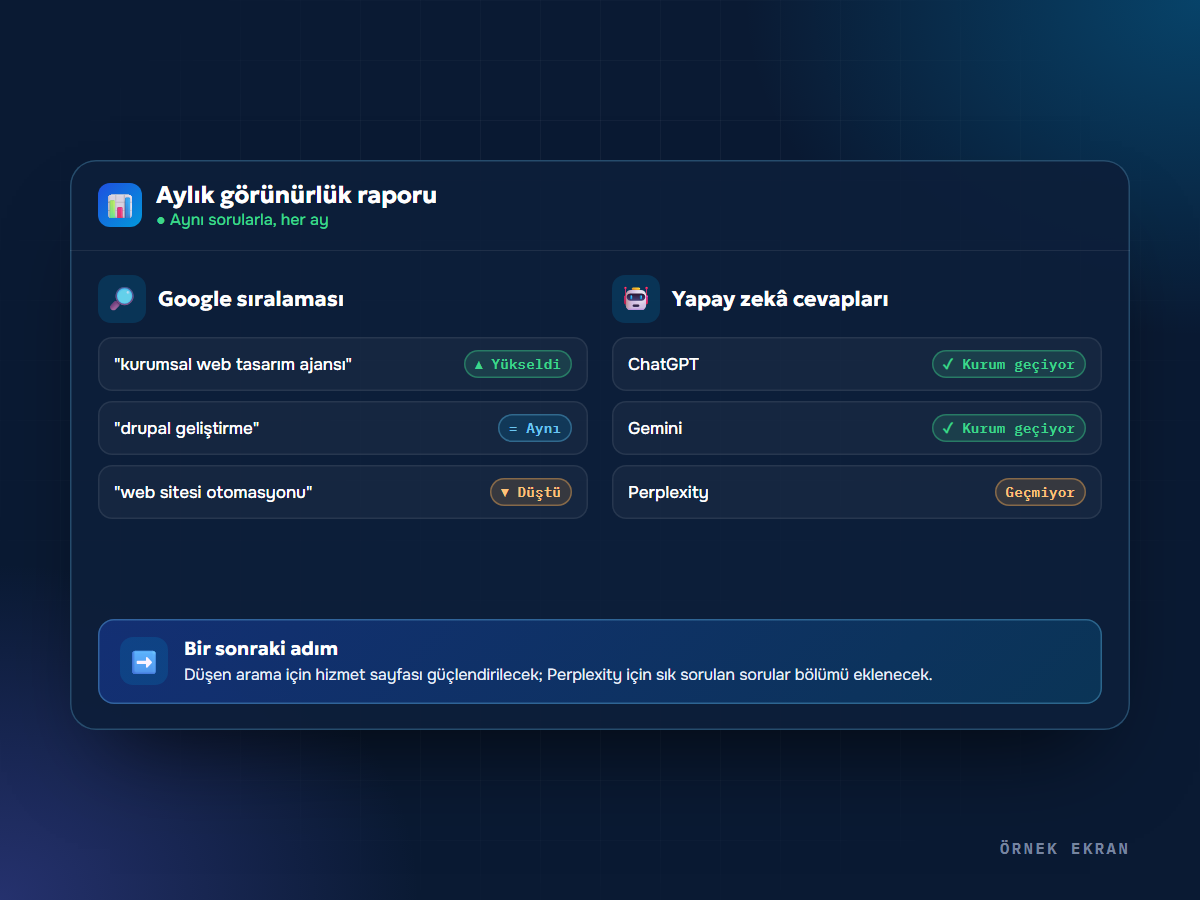Click the Aylık görünürlük raporu title
Viewport: 1200px width, 900px height.
pos(296,195)
